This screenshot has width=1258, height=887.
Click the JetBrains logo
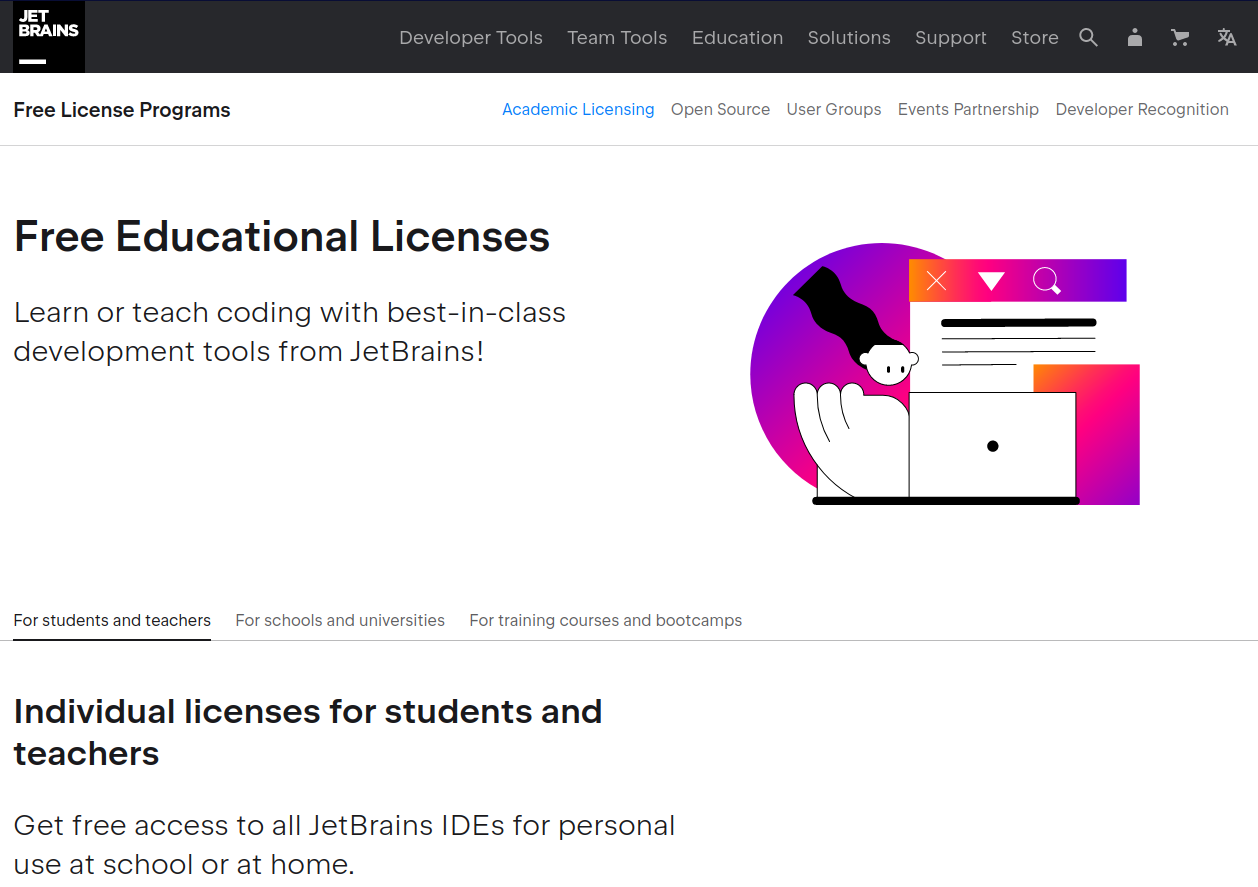click(x=49, y=37)
